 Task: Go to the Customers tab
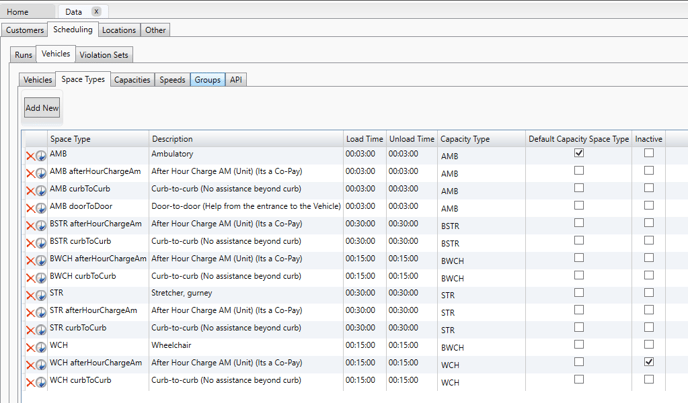click(25, 30)
